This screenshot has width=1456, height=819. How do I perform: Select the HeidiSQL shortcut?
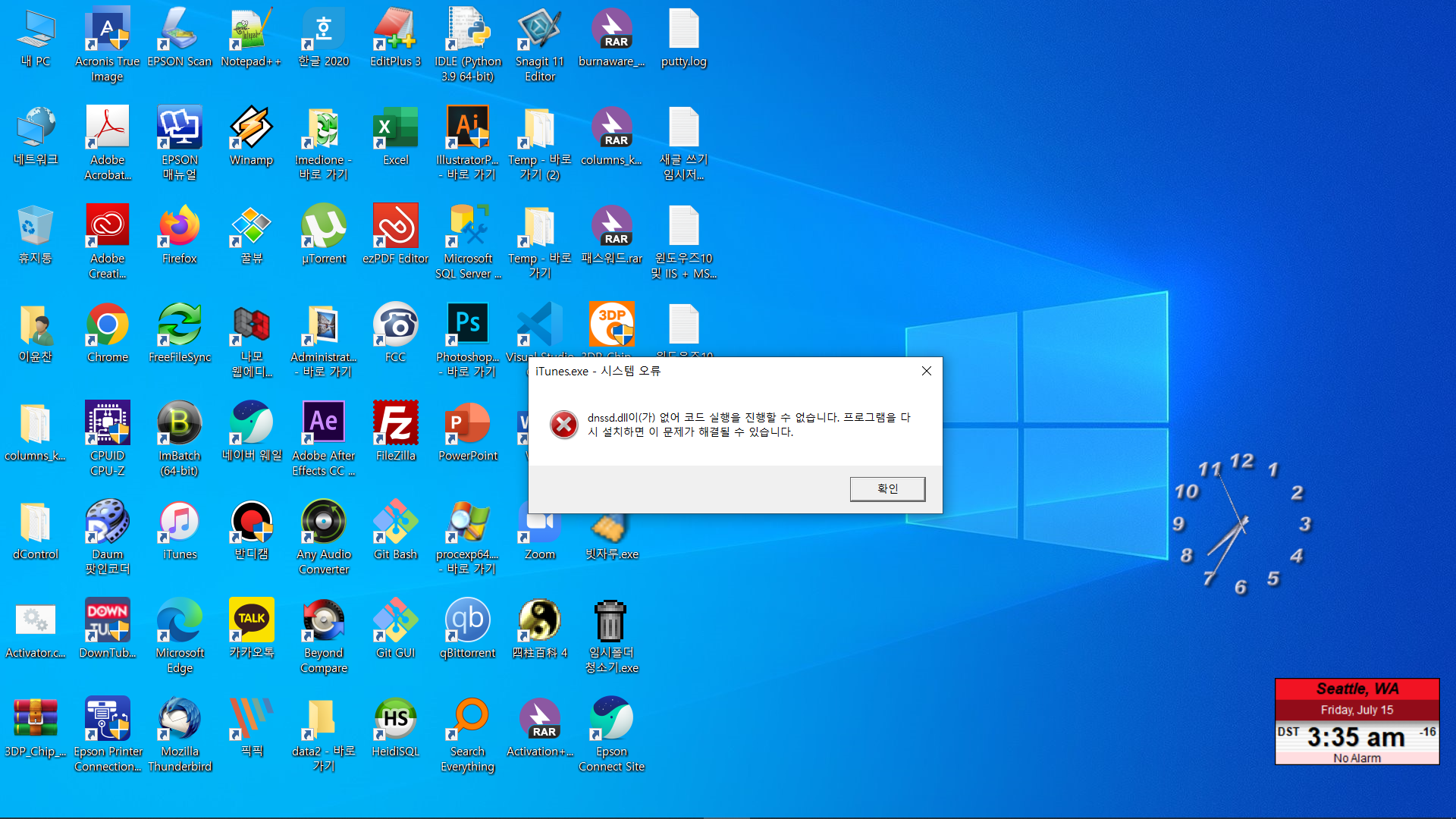(395, 729)
